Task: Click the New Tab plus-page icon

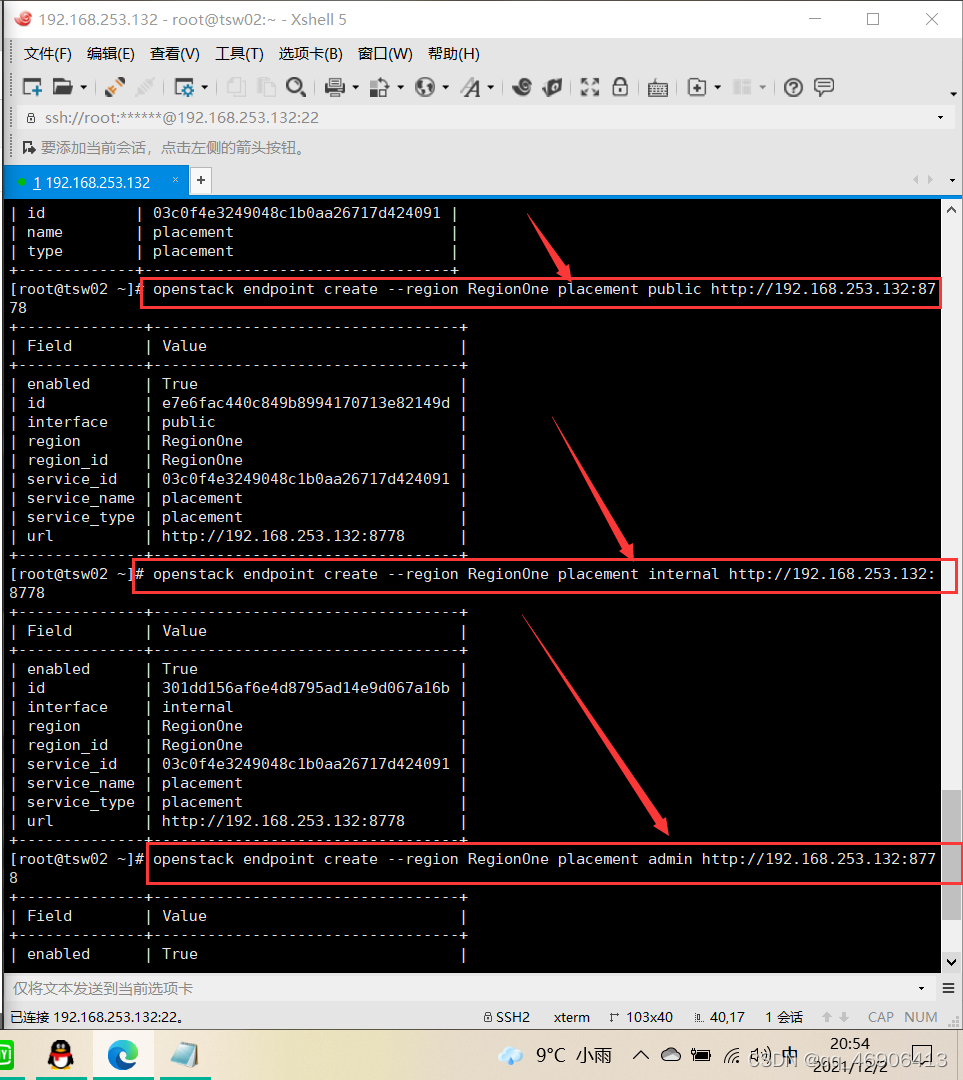Action: pyautogui.click(x=697, y=87)
